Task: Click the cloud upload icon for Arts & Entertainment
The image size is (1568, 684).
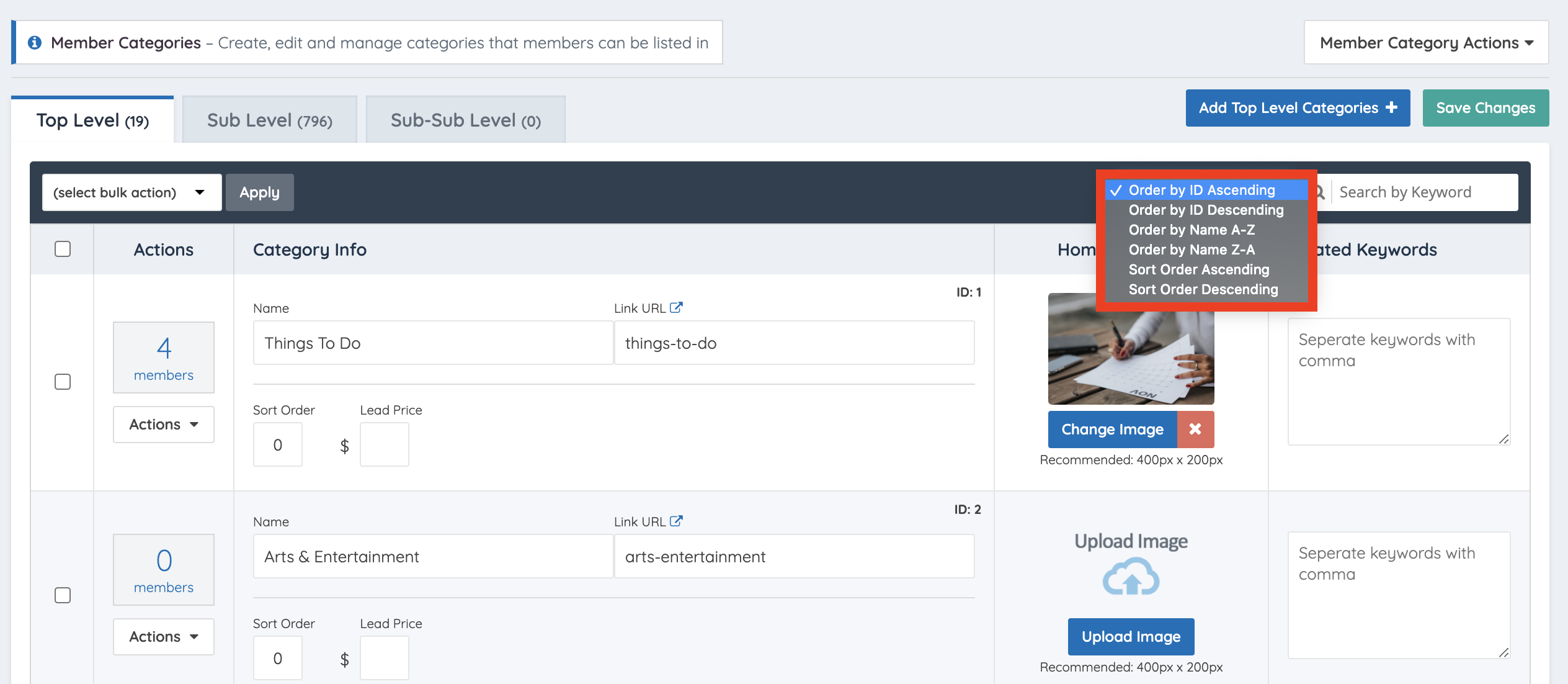Action: (1130, 577)
